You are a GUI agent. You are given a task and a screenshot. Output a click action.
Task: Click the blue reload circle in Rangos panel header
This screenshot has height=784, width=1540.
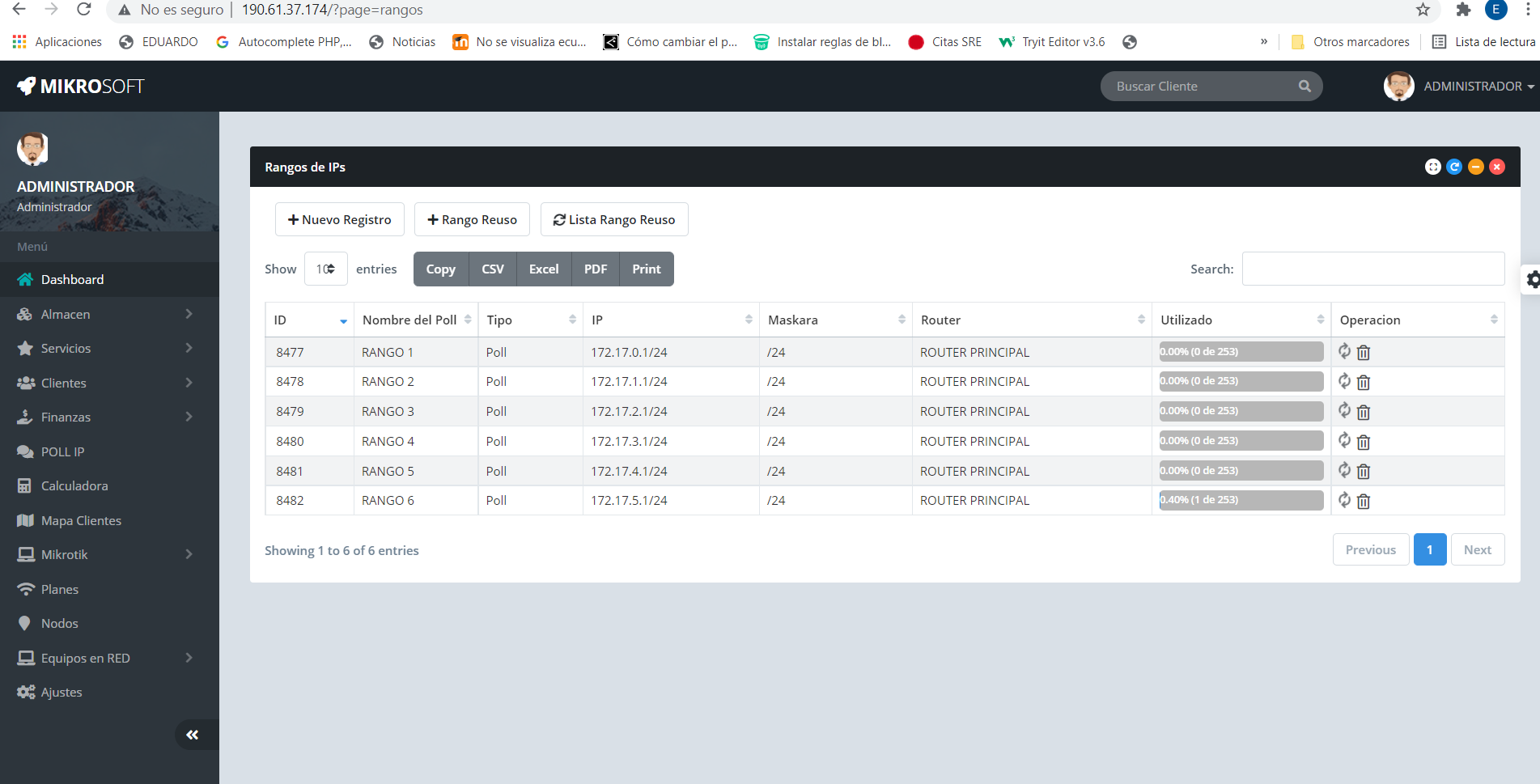[1454, 167]
